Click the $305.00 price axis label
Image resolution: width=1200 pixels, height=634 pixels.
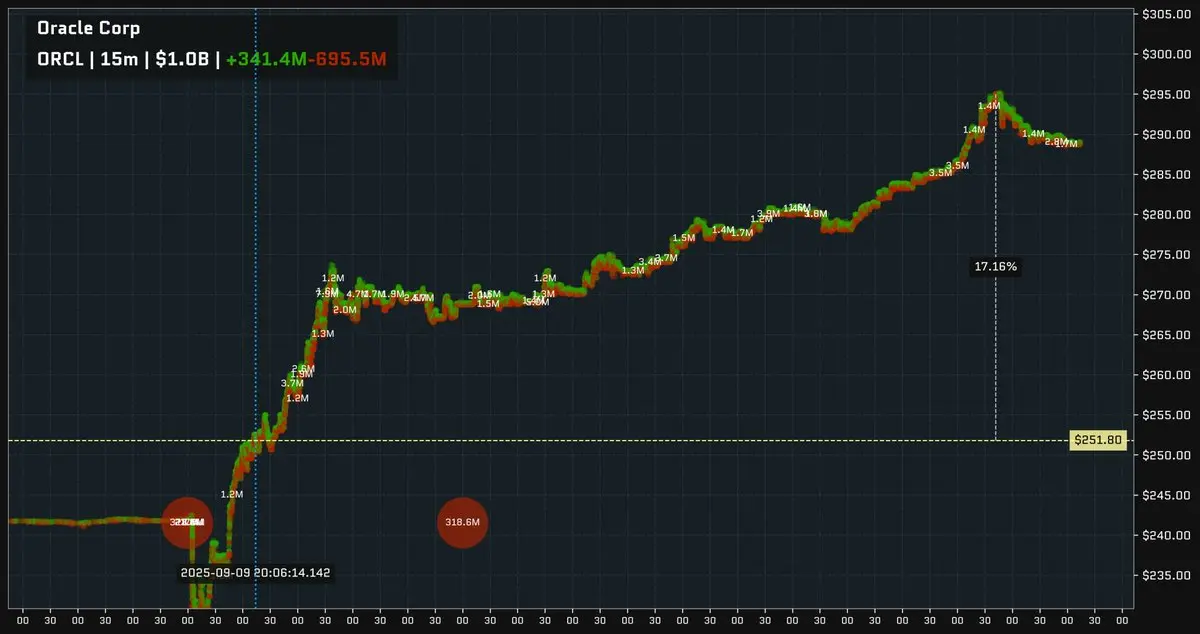1169,14
